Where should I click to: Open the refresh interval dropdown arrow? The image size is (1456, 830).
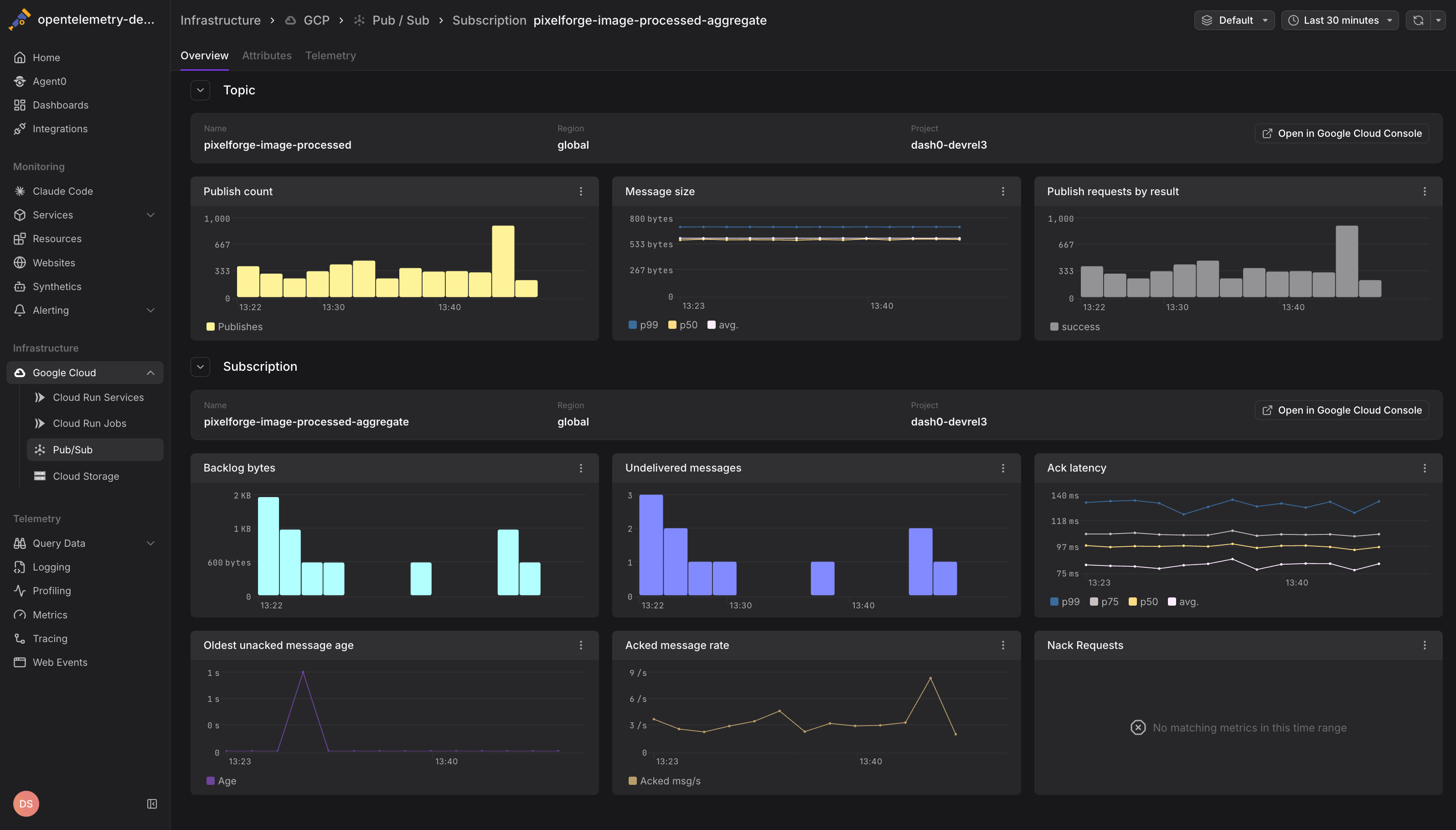[x=1438, y=21]
